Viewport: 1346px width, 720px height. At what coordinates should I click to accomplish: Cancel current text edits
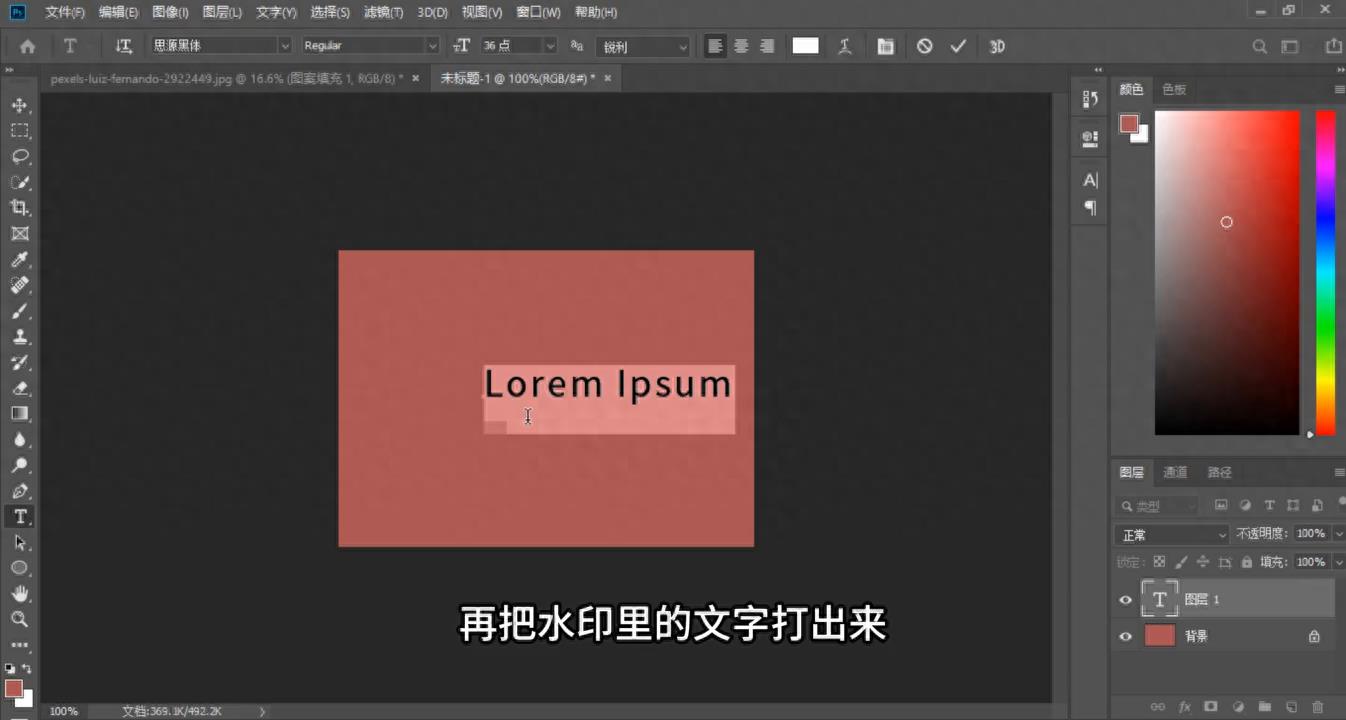click(925, 46)
